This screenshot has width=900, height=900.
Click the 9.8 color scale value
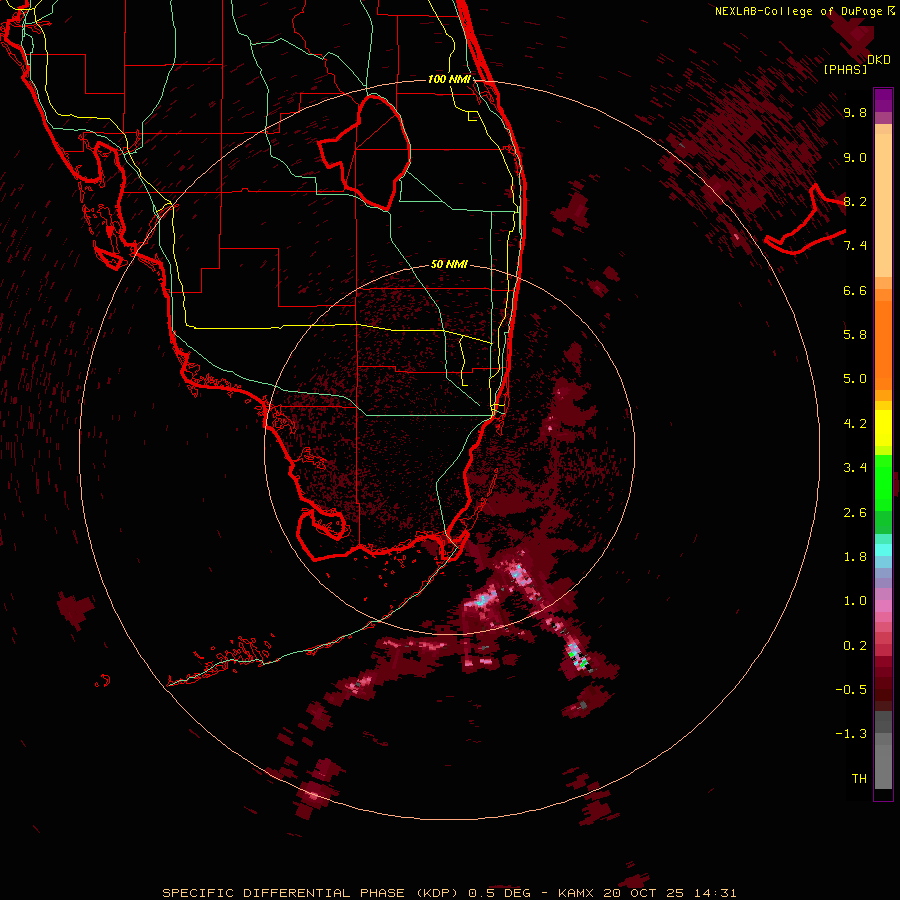click(855, 112)
